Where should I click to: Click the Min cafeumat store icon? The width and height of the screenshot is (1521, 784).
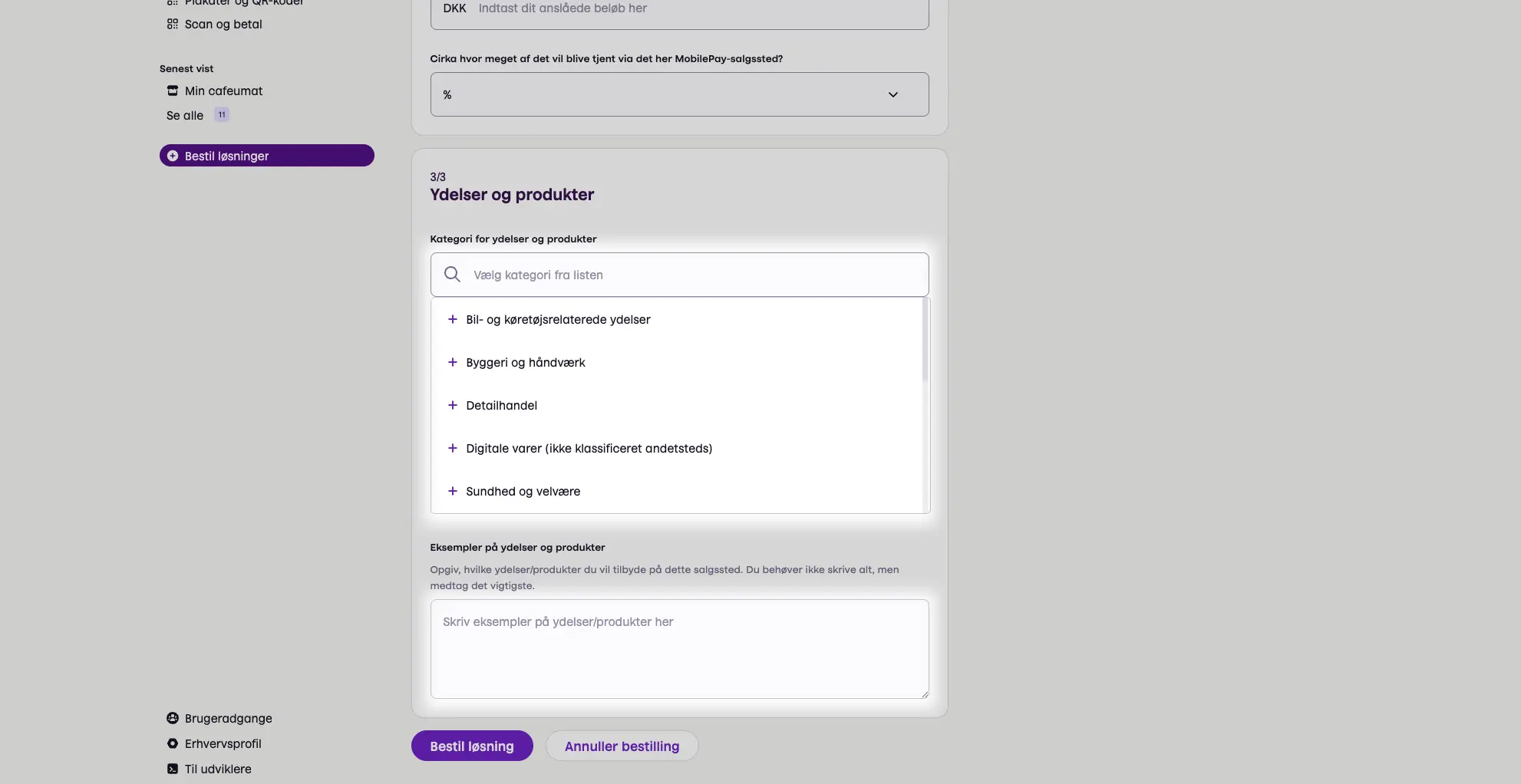pos(173,91)
